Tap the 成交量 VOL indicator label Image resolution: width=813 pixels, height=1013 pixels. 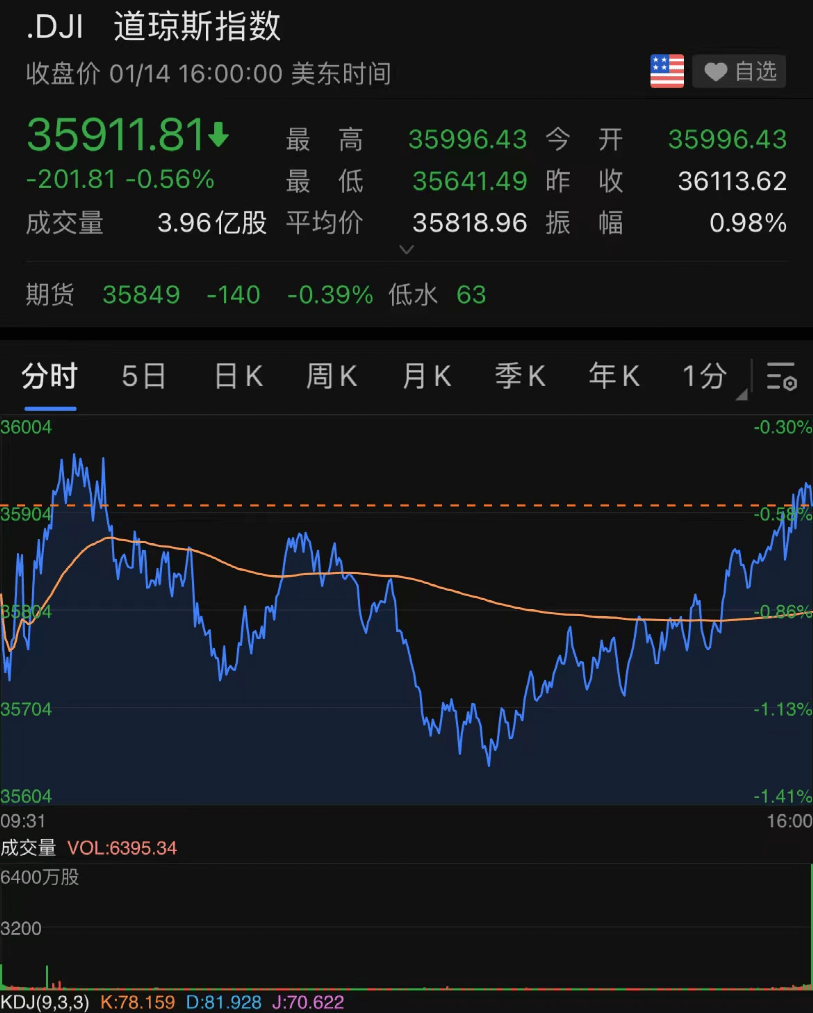point(89,848)
